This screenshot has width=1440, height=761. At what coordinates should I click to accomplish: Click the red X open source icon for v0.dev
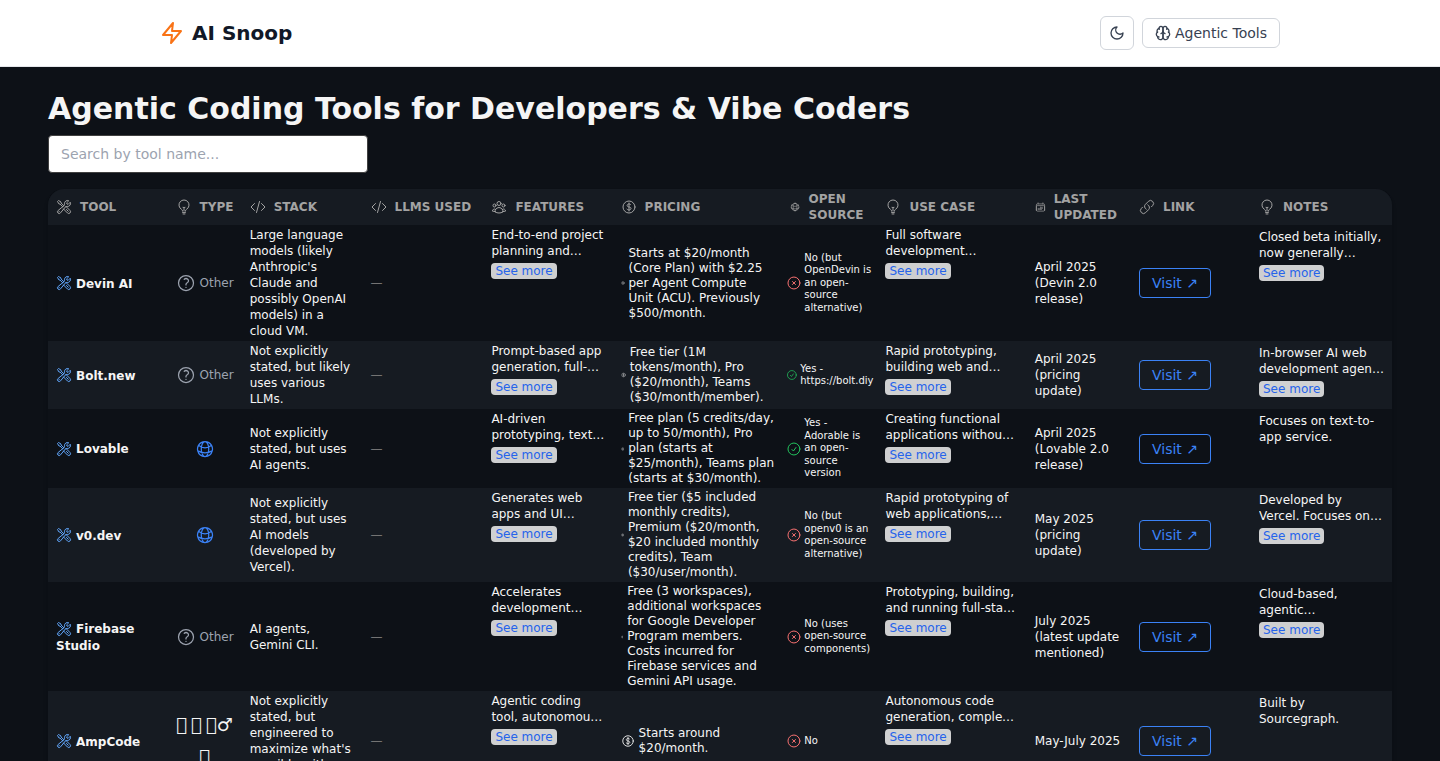(794, 535)
